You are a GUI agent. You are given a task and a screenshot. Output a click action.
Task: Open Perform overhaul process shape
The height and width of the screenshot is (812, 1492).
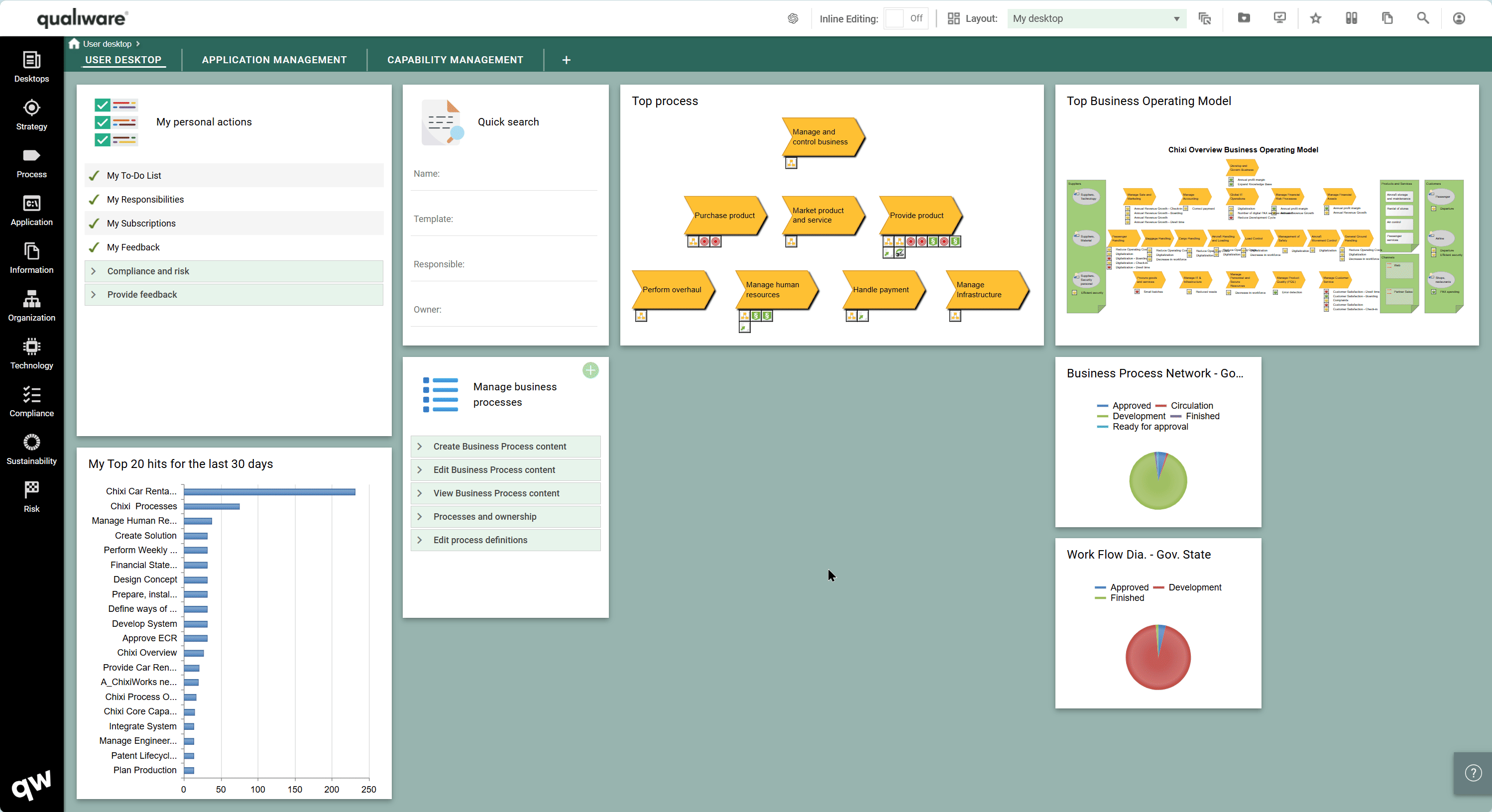pyautogui.click(x=673, y=290)
